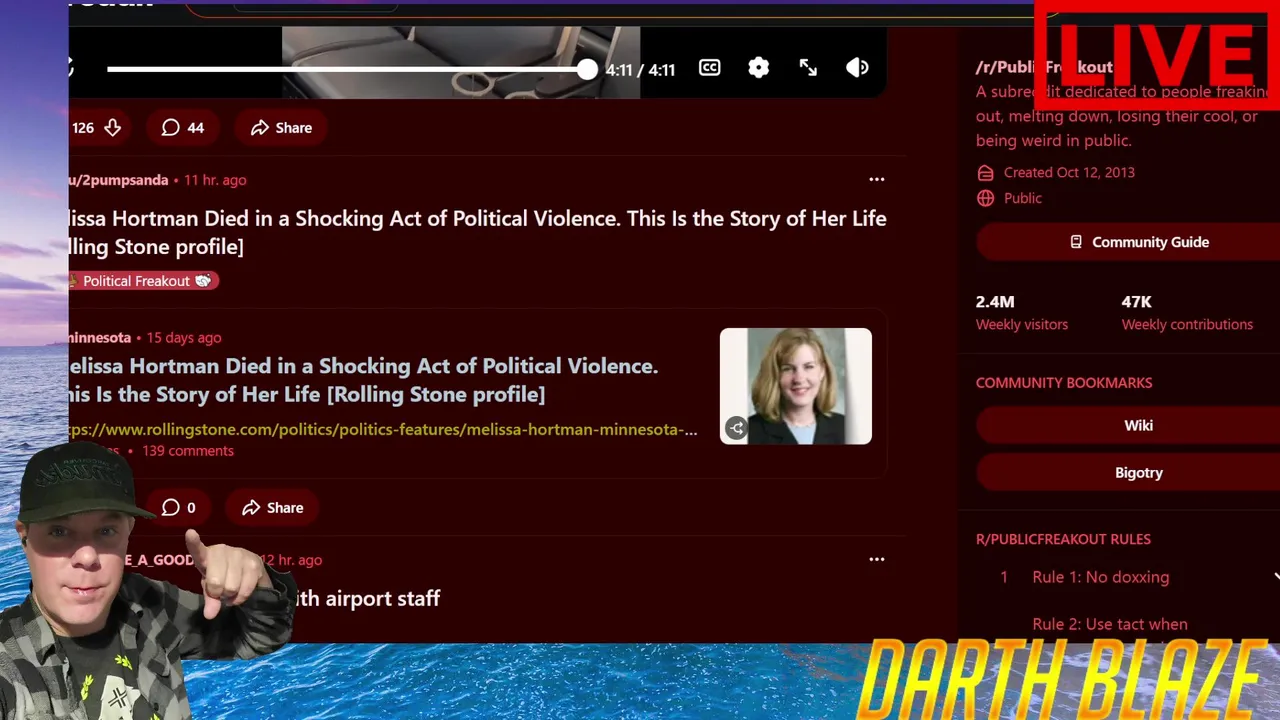The image size is (1280, 720).
Task: Open the Melissa Hortman post title
Action: (477, 232)
